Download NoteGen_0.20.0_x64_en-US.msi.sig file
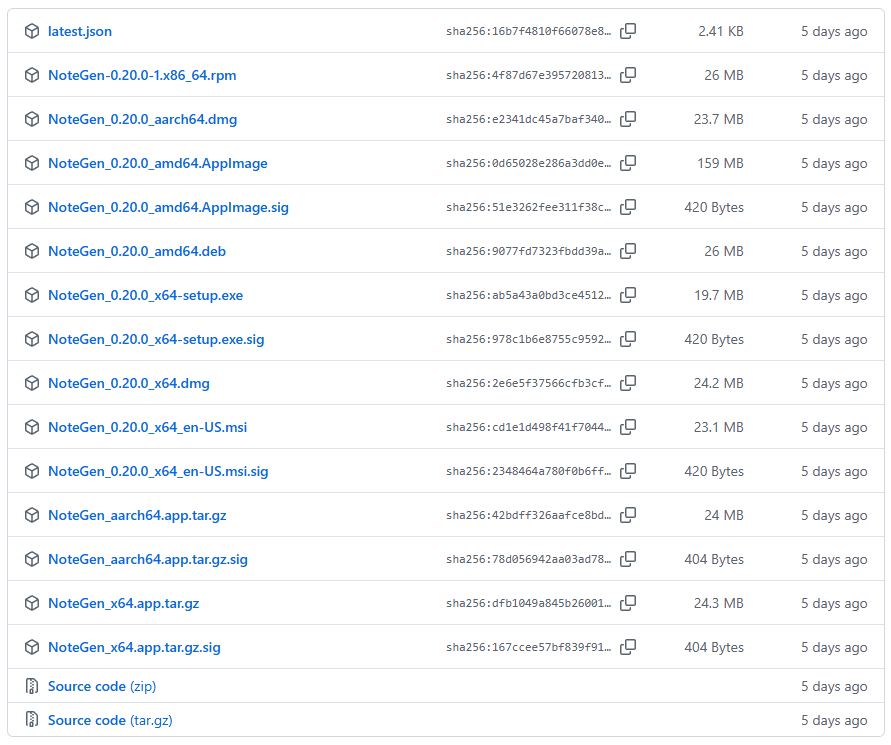The height and width of the screenshot is (745, 891). tap(158, 471)
